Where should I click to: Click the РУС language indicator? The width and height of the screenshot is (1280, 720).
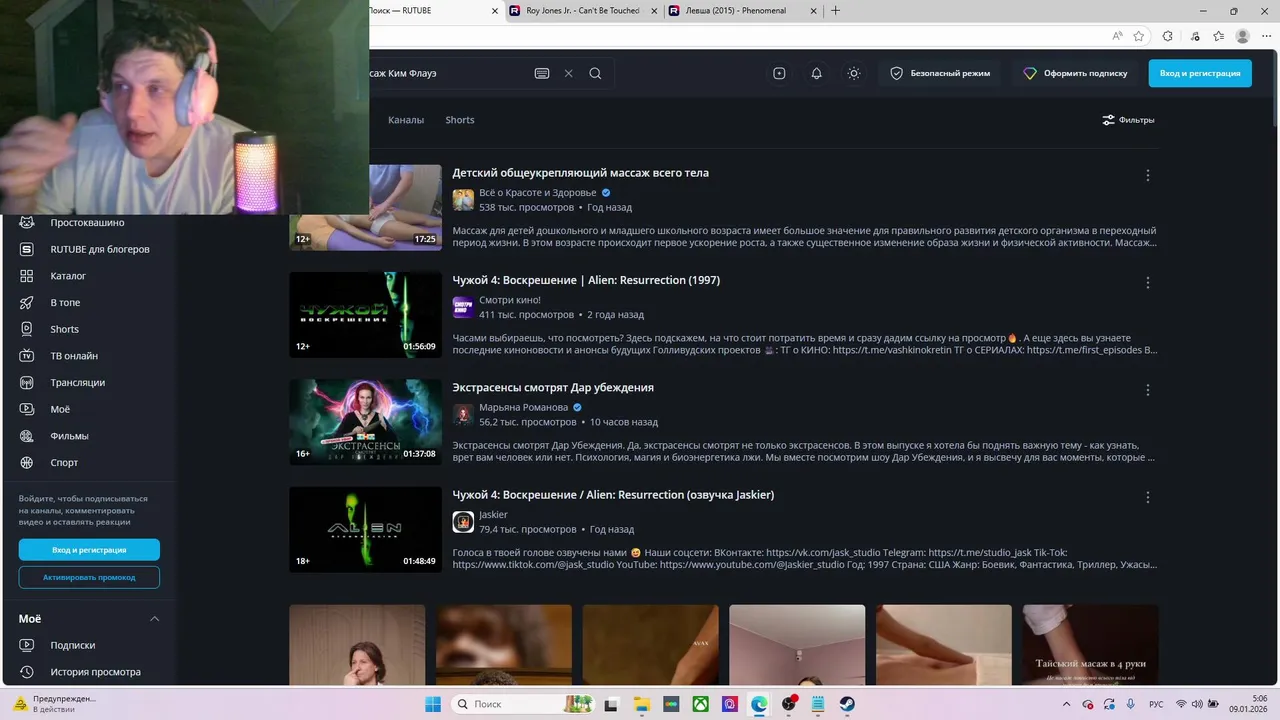[x=1157, y=704]
